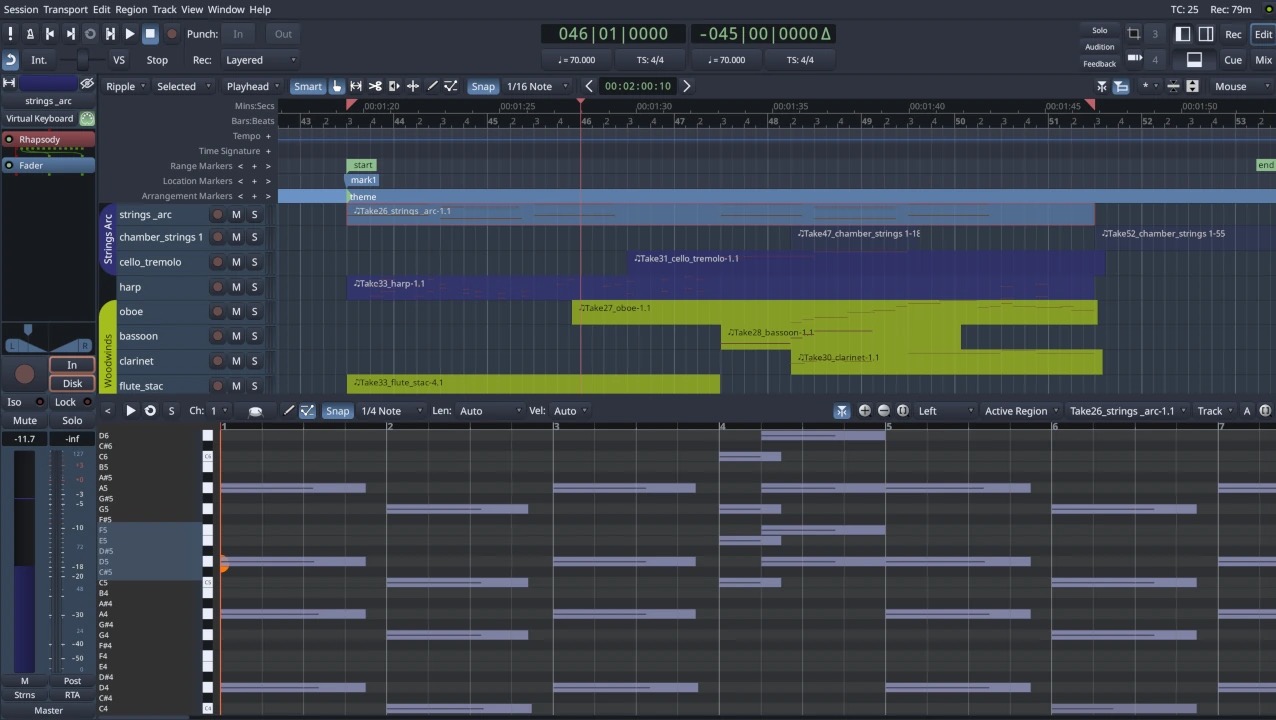Toggle Punch In button
1276x720 pixels.
tap(238, 34)
